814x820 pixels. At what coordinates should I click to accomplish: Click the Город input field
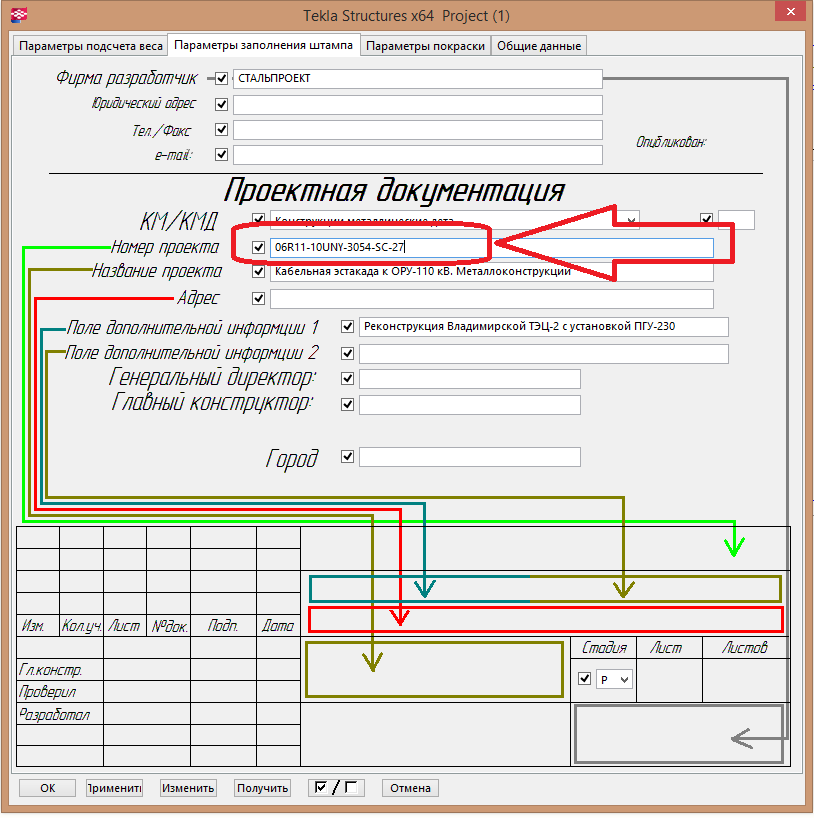pyautogui.click(x=469, y=457)
